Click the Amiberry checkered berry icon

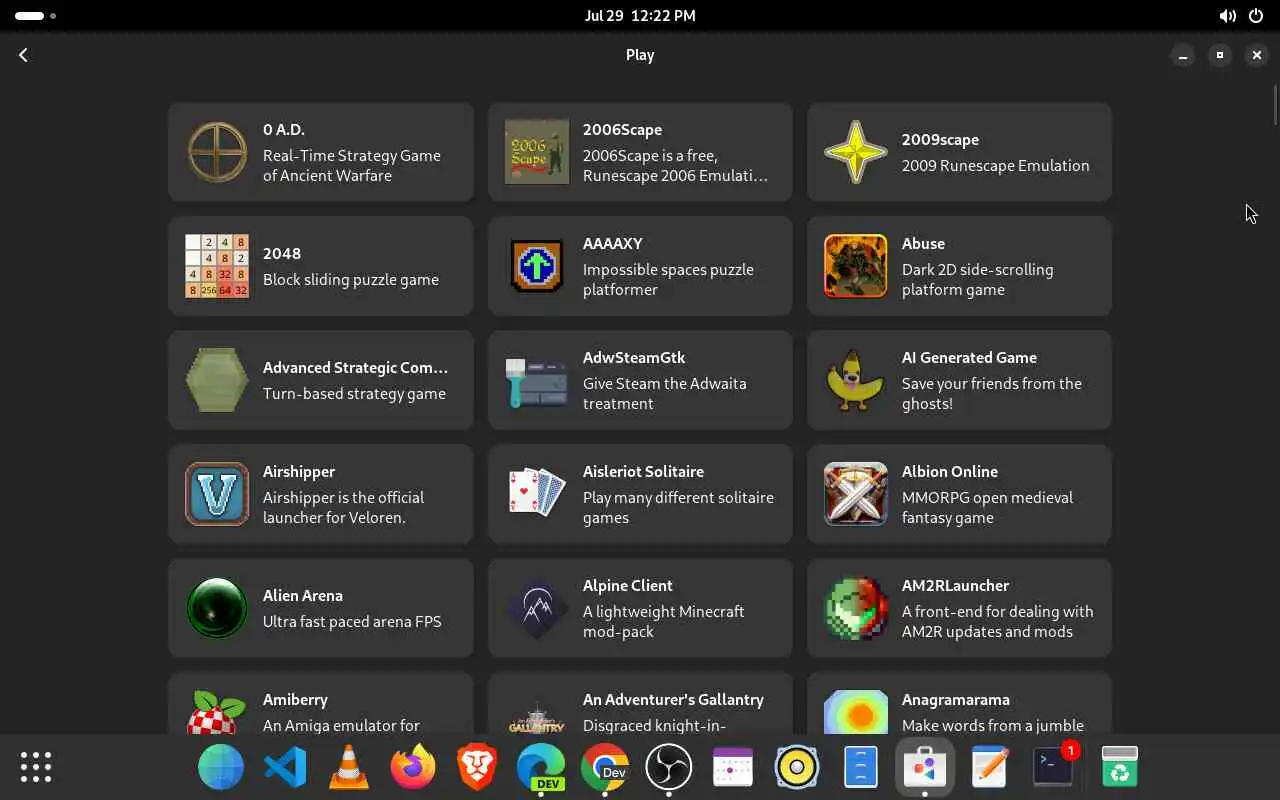tap(217, 712)
